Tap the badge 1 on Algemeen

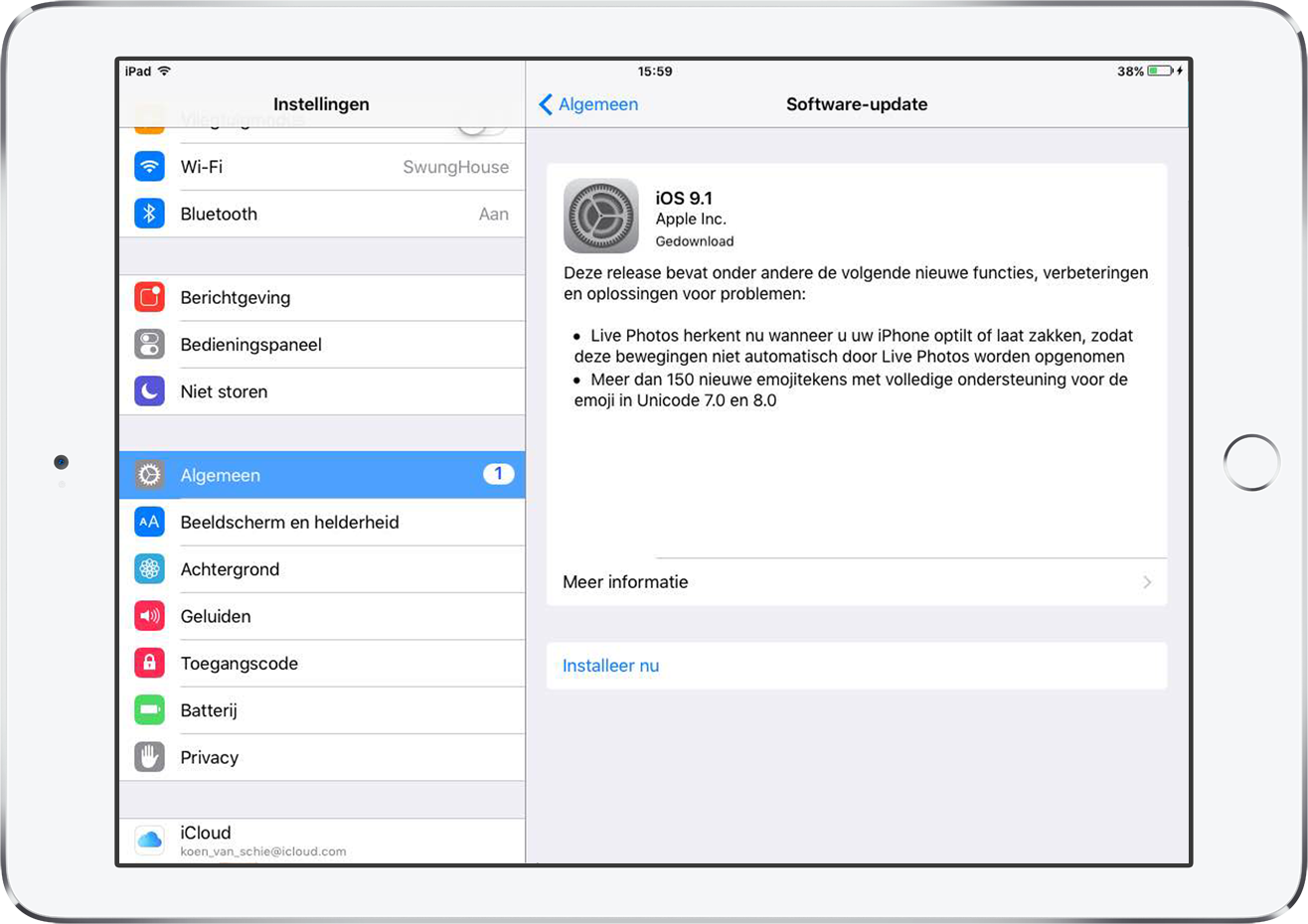pos(499,474)
